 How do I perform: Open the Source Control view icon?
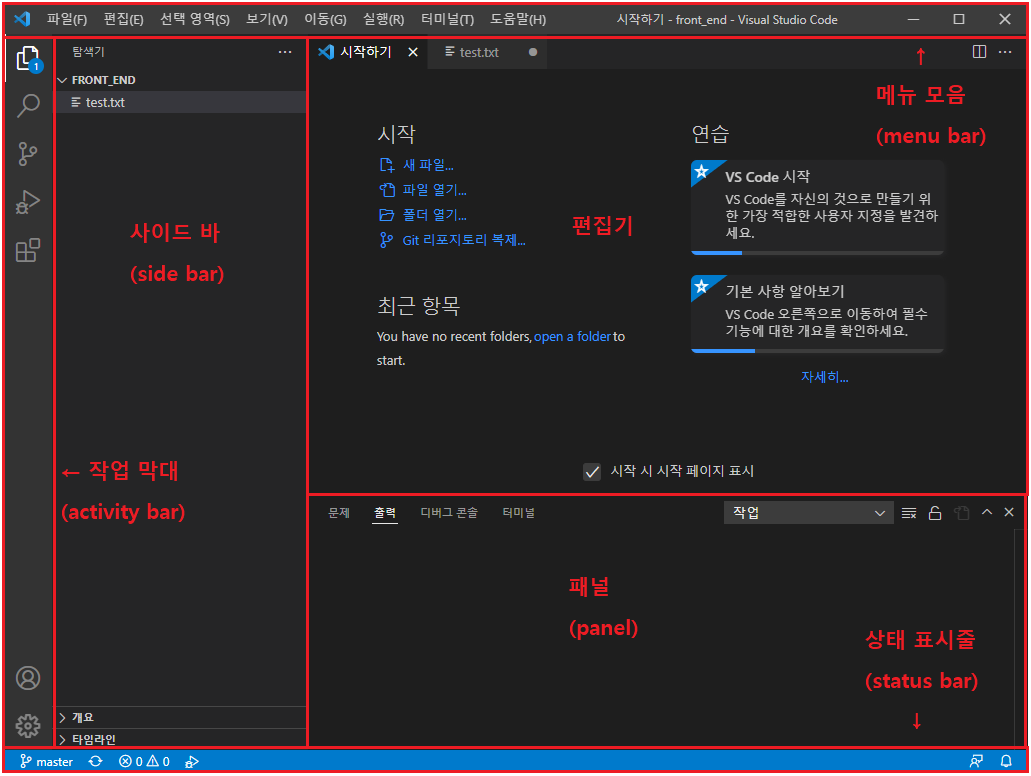click(28, 154)
